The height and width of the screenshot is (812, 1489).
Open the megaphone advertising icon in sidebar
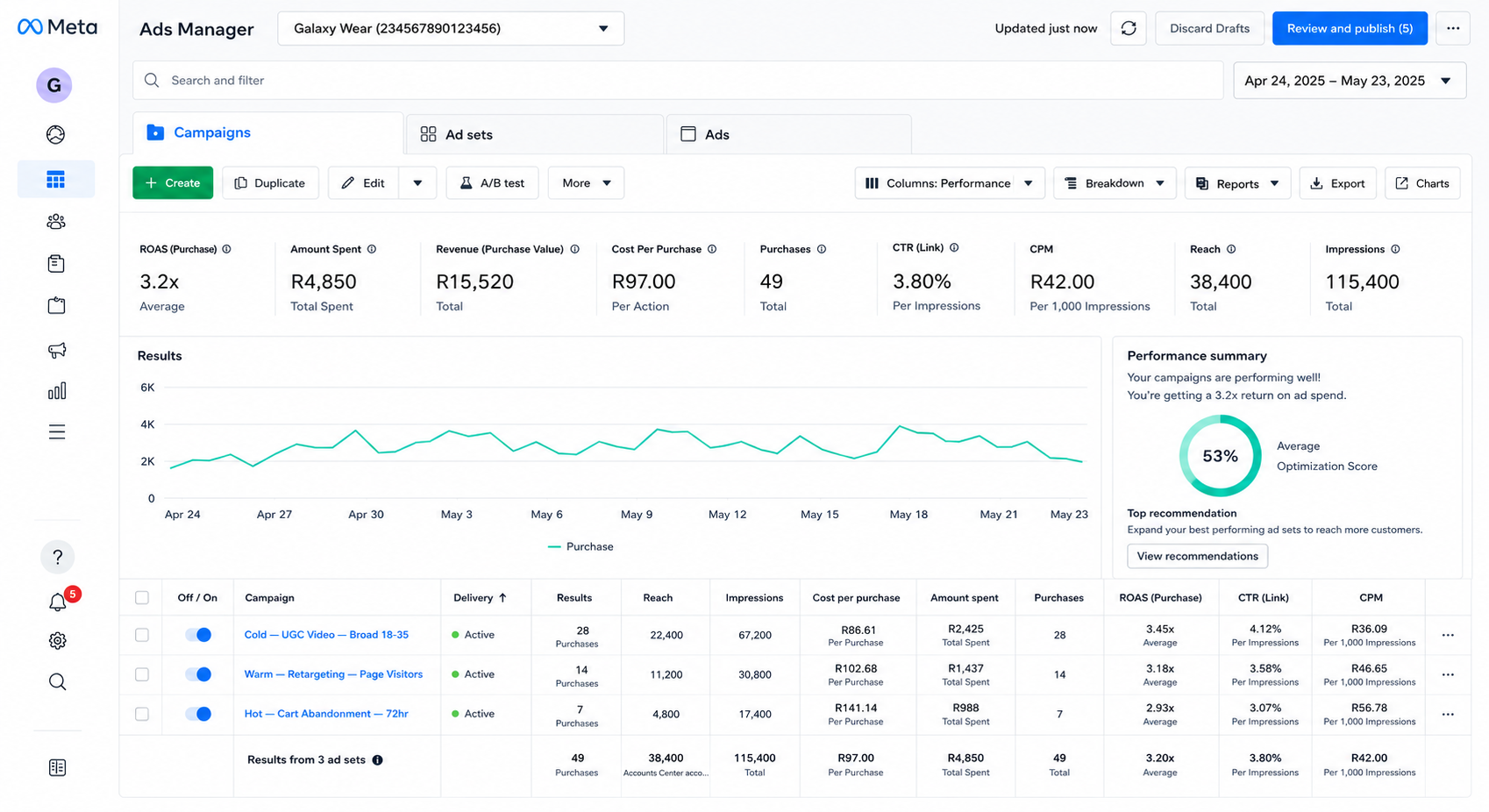pyautogui.click(x=56, y=350)
